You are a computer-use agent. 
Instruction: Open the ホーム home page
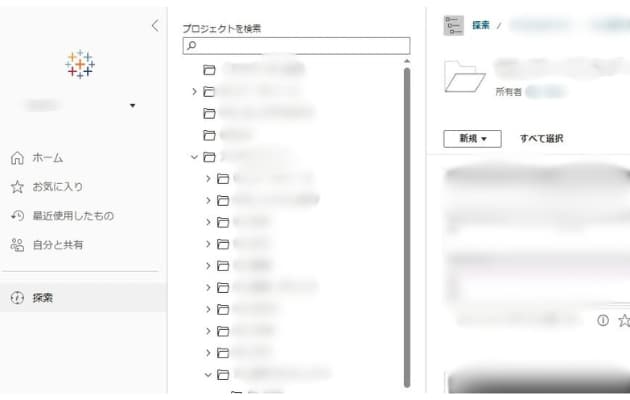coord(47,158)
